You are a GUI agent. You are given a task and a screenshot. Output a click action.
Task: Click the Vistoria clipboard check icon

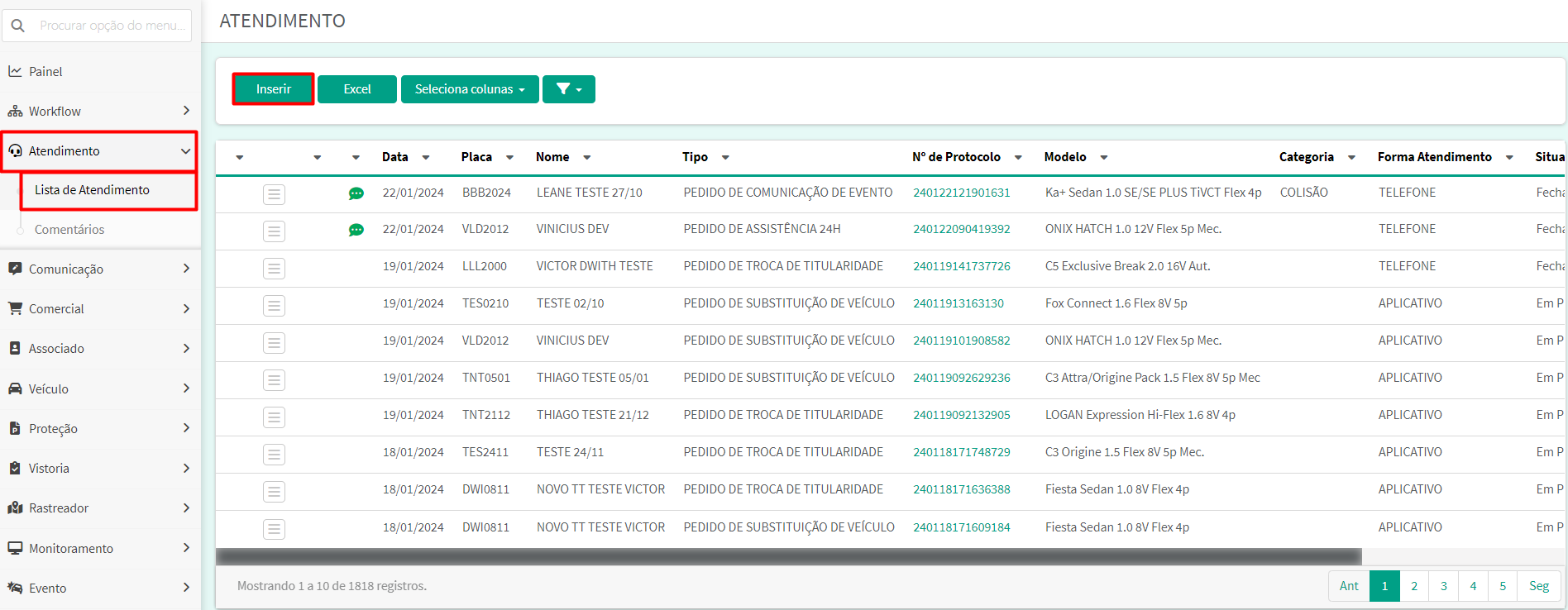[x=15, y=468]
